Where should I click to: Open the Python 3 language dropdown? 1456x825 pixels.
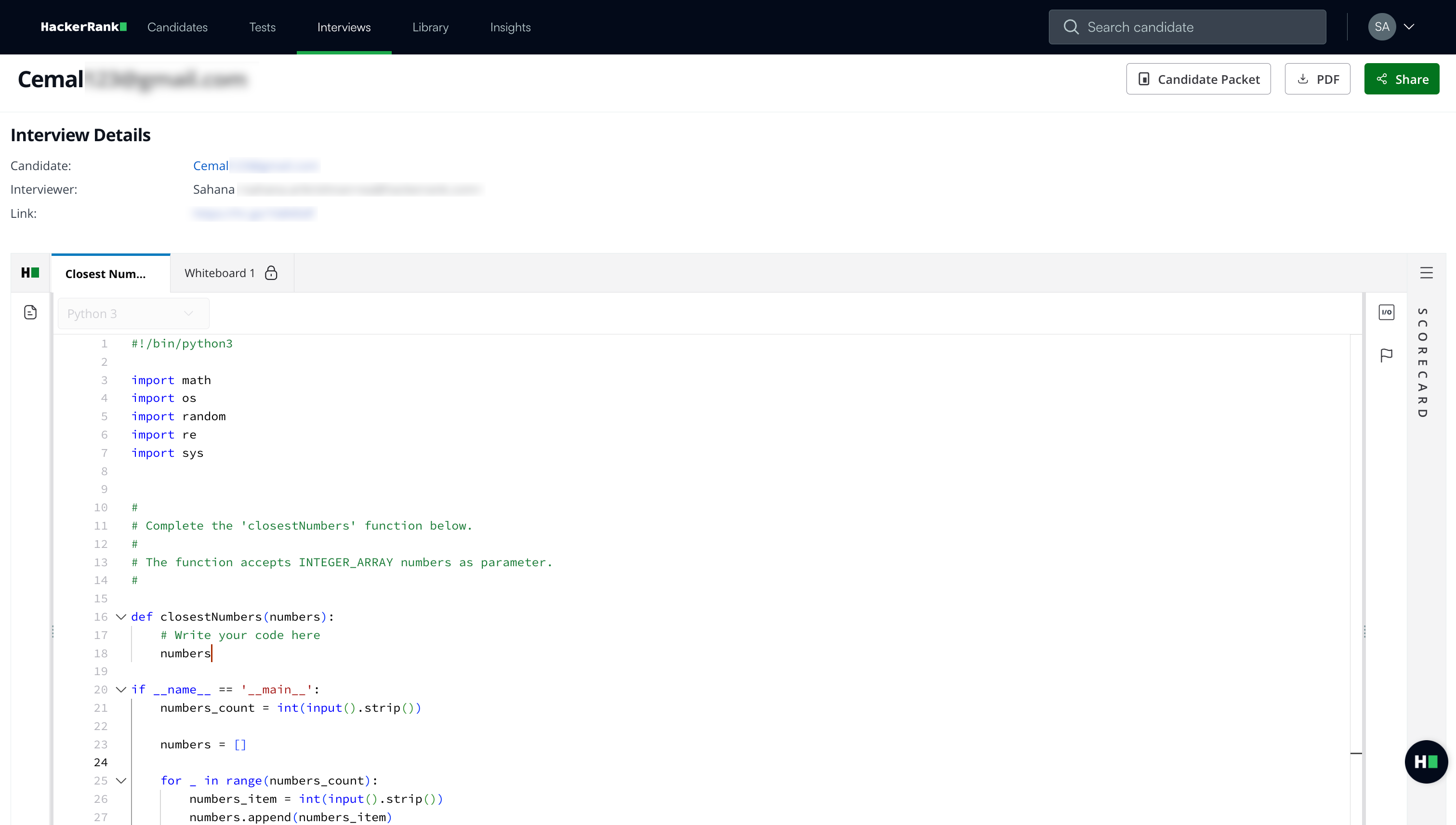(x=133, y=313)
